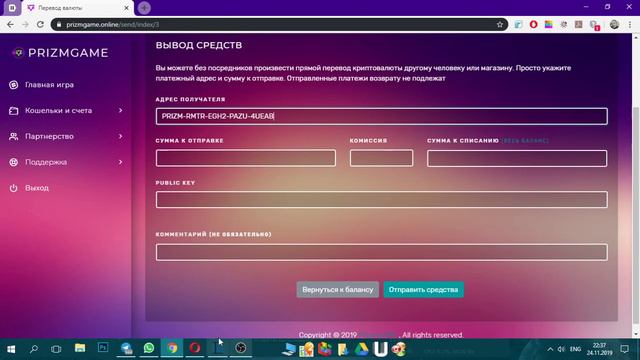The width and height of the screenshot is (640, 360).
Task: Open the taskbar search magnifier
Action: pos(34,349)
